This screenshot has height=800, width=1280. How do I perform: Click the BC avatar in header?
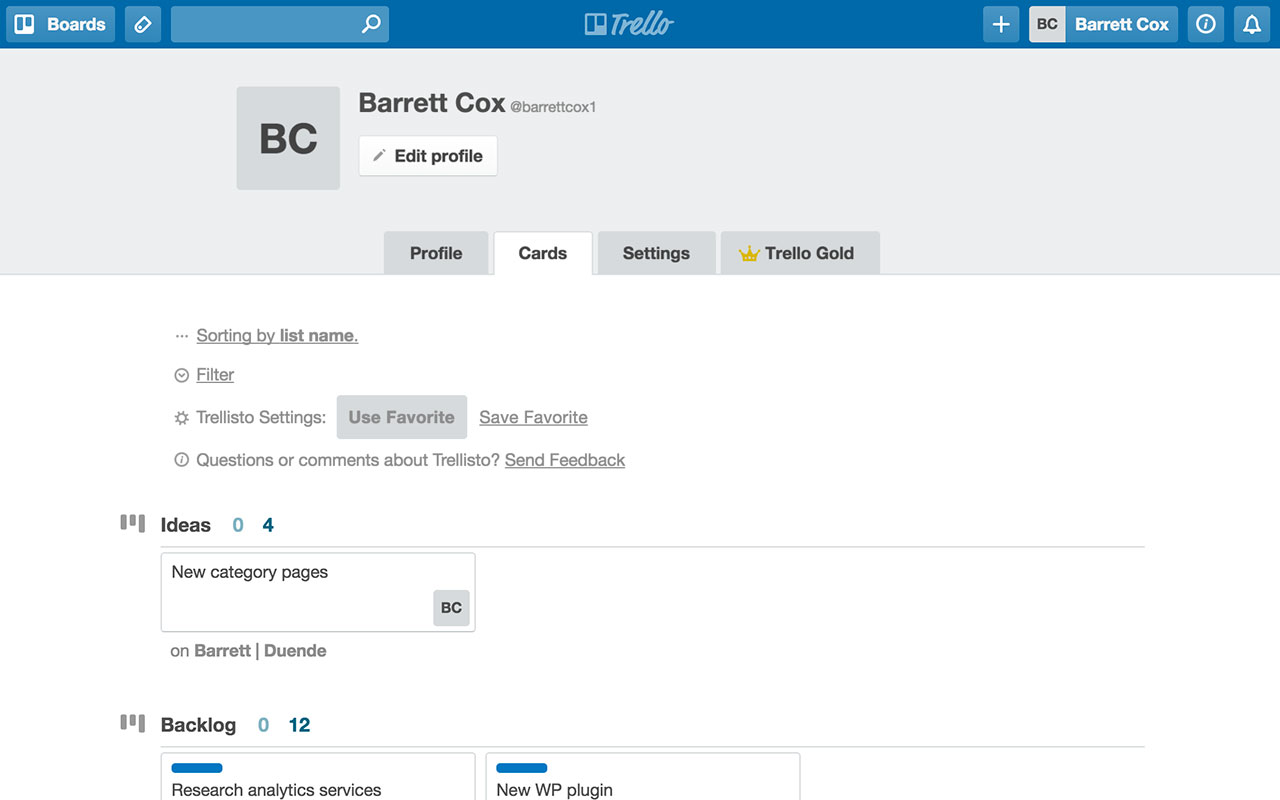click(x=1047, y=24)
